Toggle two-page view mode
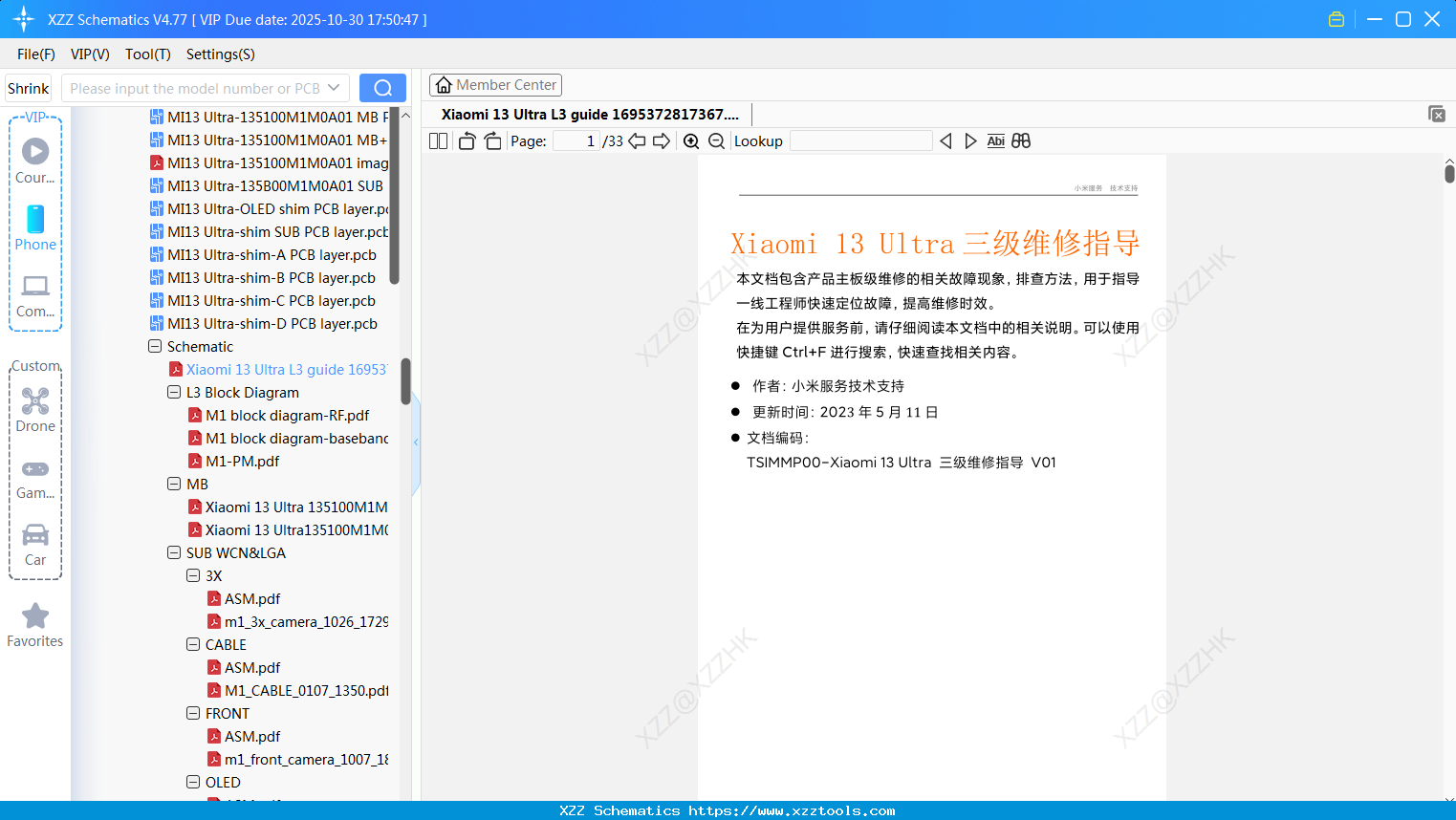 tap(437, 140)
